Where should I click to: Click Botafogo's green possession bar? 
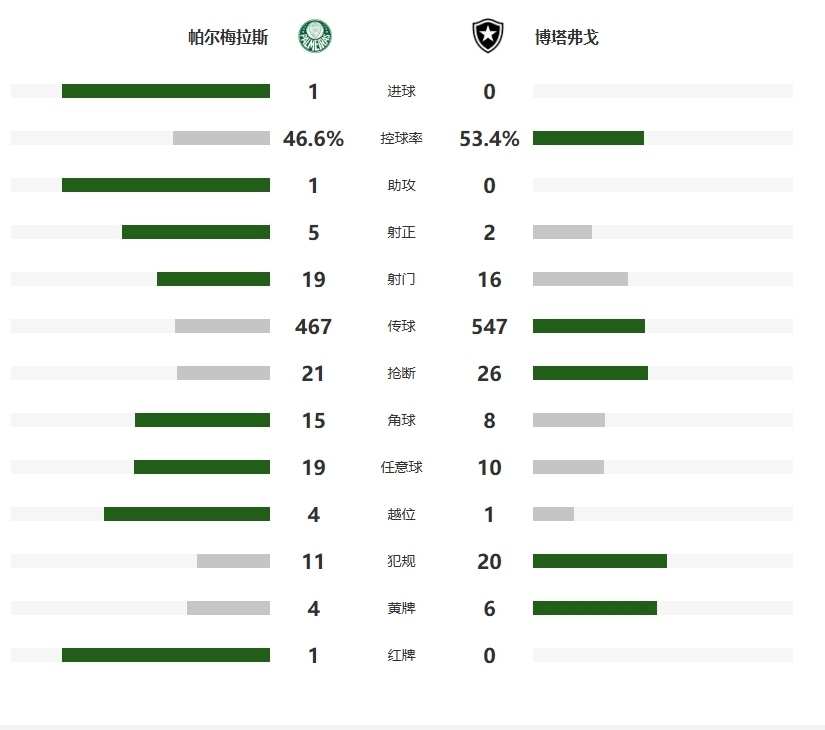tap(588, 138)
